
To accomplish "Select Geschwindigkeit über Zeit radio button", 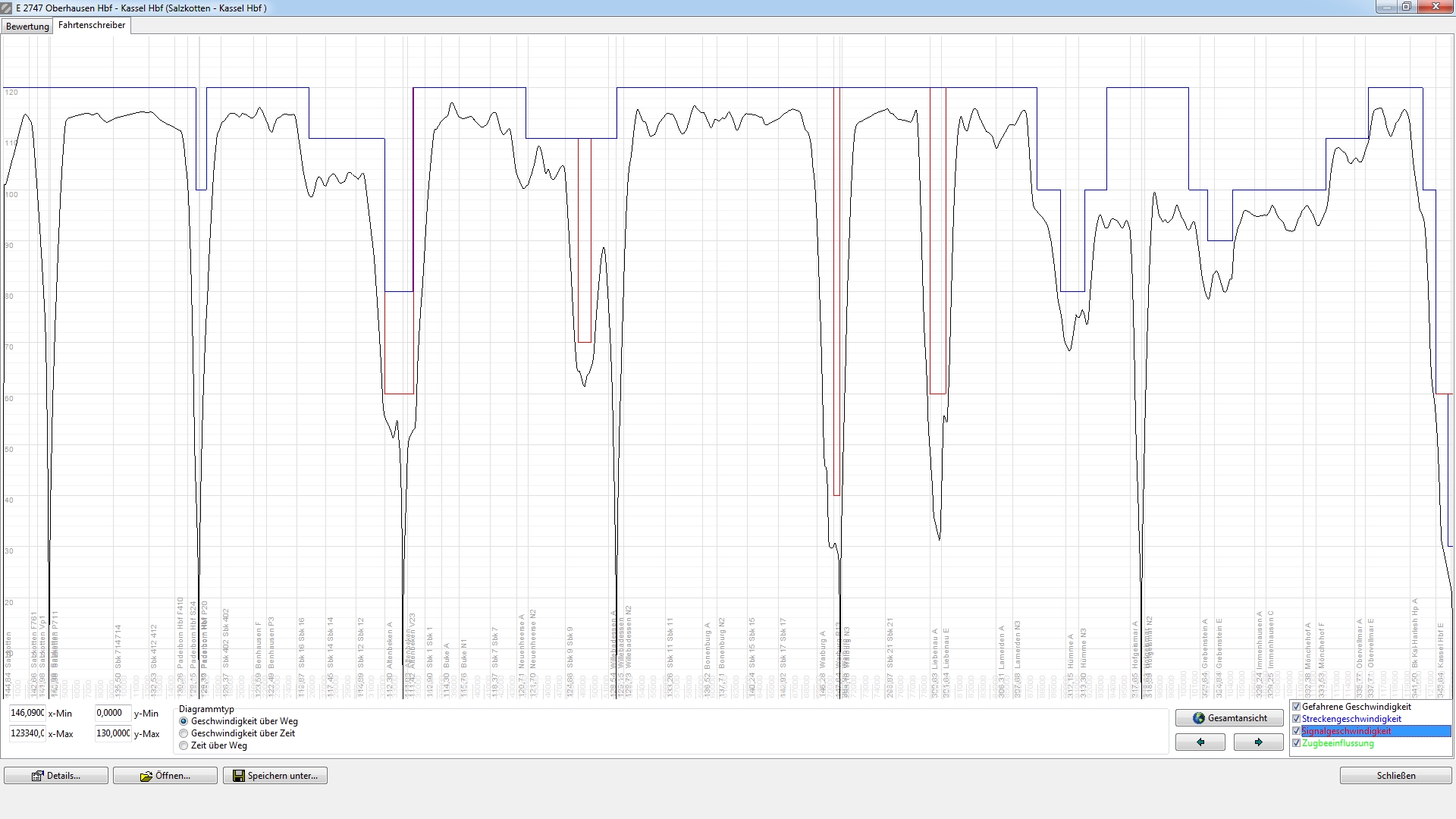I will click(x=184, y=733).
